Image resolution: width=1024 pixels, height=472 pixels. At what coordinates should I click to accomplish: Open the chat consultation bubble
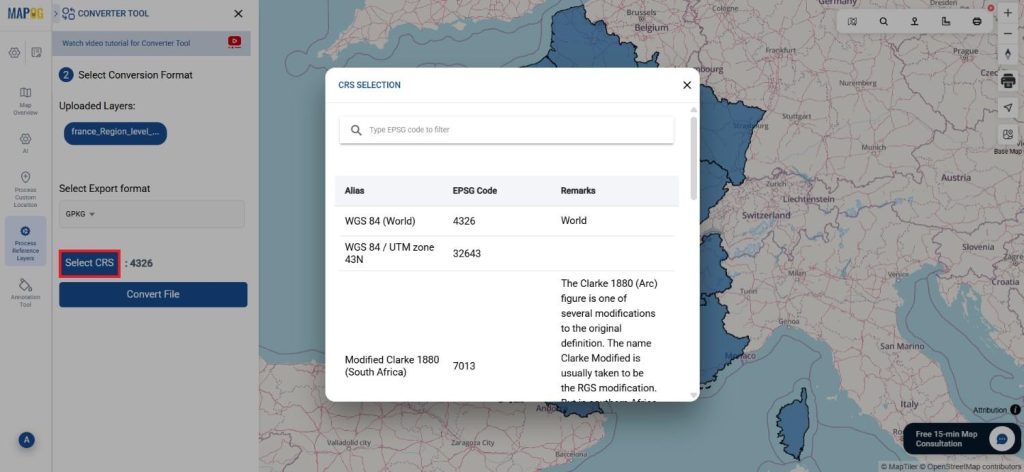1002,439
